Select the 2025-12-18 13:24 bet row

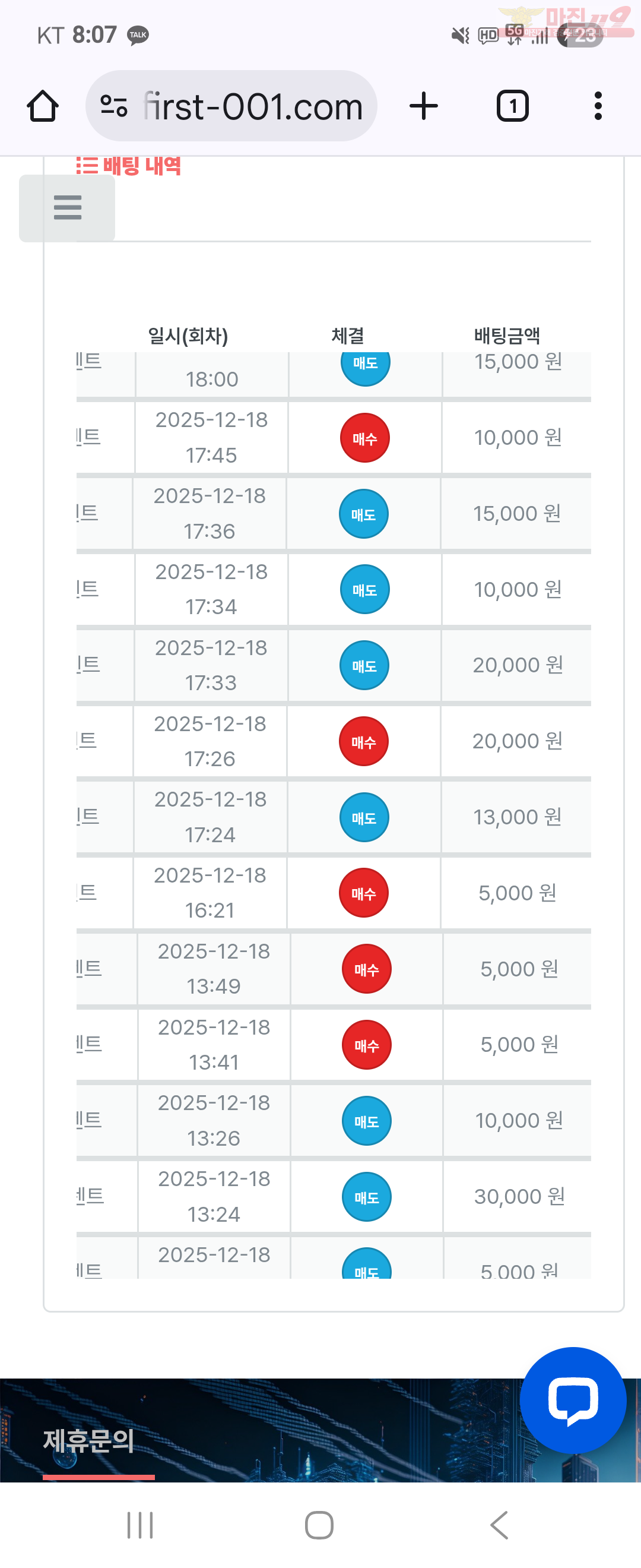pyautogui.click(x=214, y=1196)
